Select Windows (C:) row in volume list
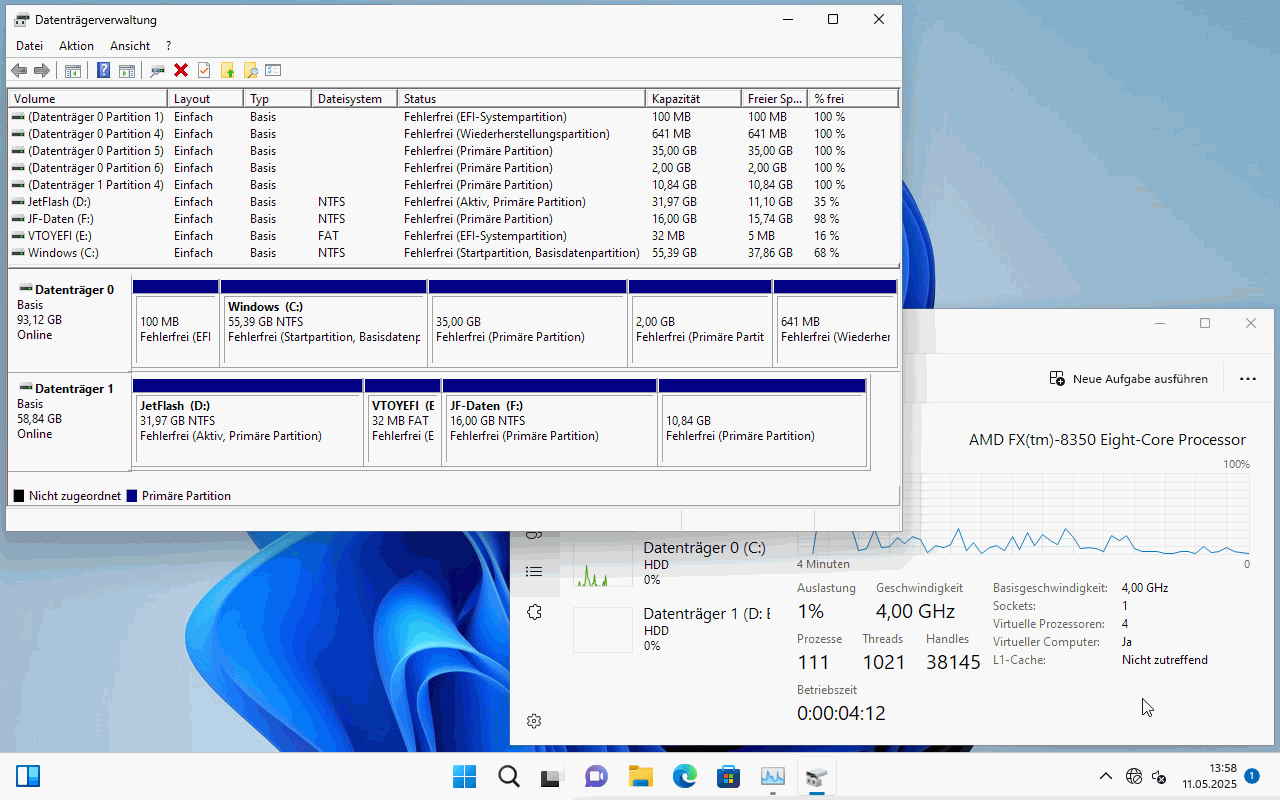Viewport: 1280px width, 800px height. pyautogui.click(x=454, y=253)
